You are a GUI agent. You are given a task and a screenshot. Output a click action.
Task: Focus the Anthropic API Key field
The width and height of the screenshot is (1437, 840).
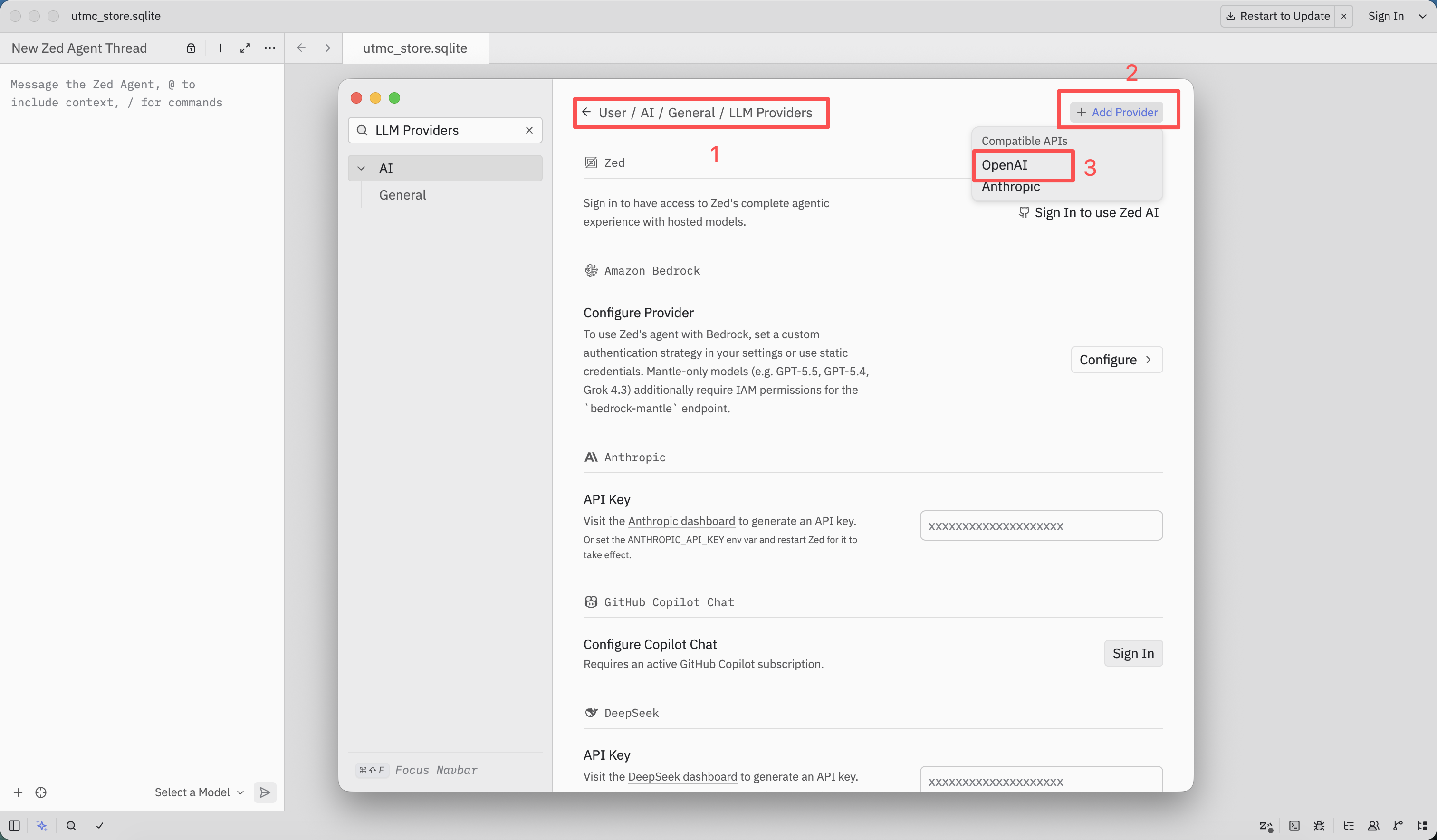pos(1041,526)
